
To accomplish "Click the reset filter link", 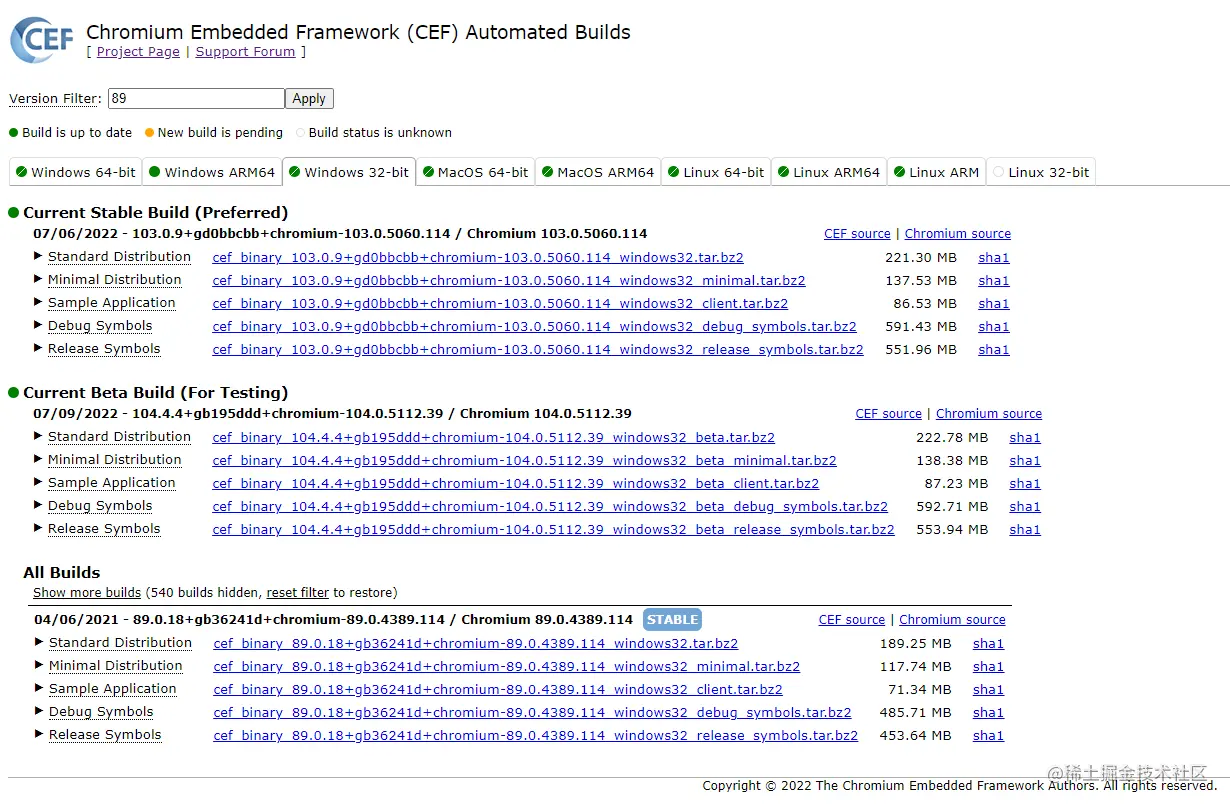I will (x=298, y=593).
